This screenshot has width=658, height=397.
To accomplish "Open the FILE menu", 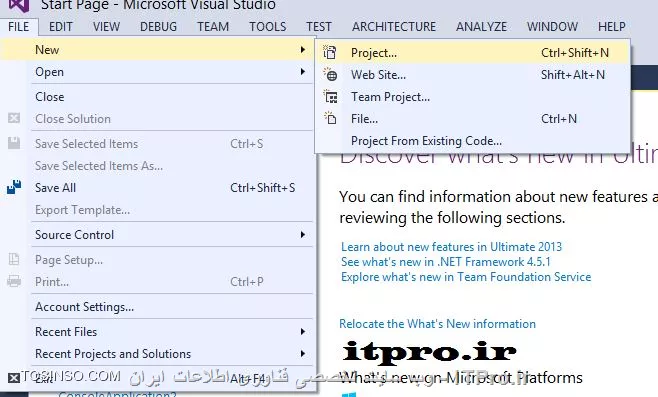I will click(x=19, y=27).
